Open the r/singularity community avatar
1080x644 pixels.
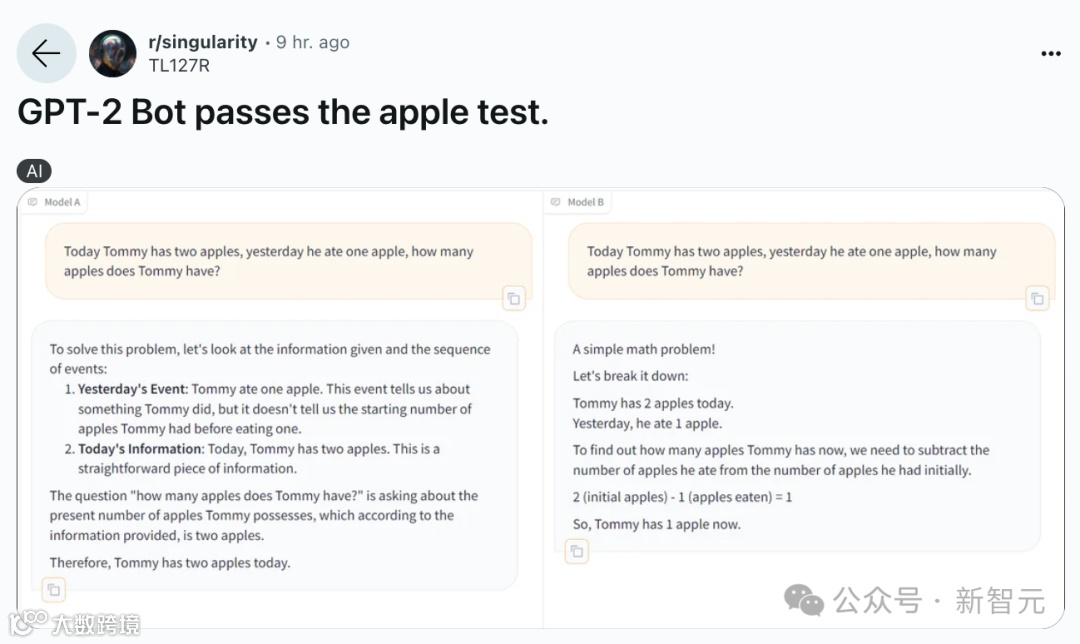[113, 53]
